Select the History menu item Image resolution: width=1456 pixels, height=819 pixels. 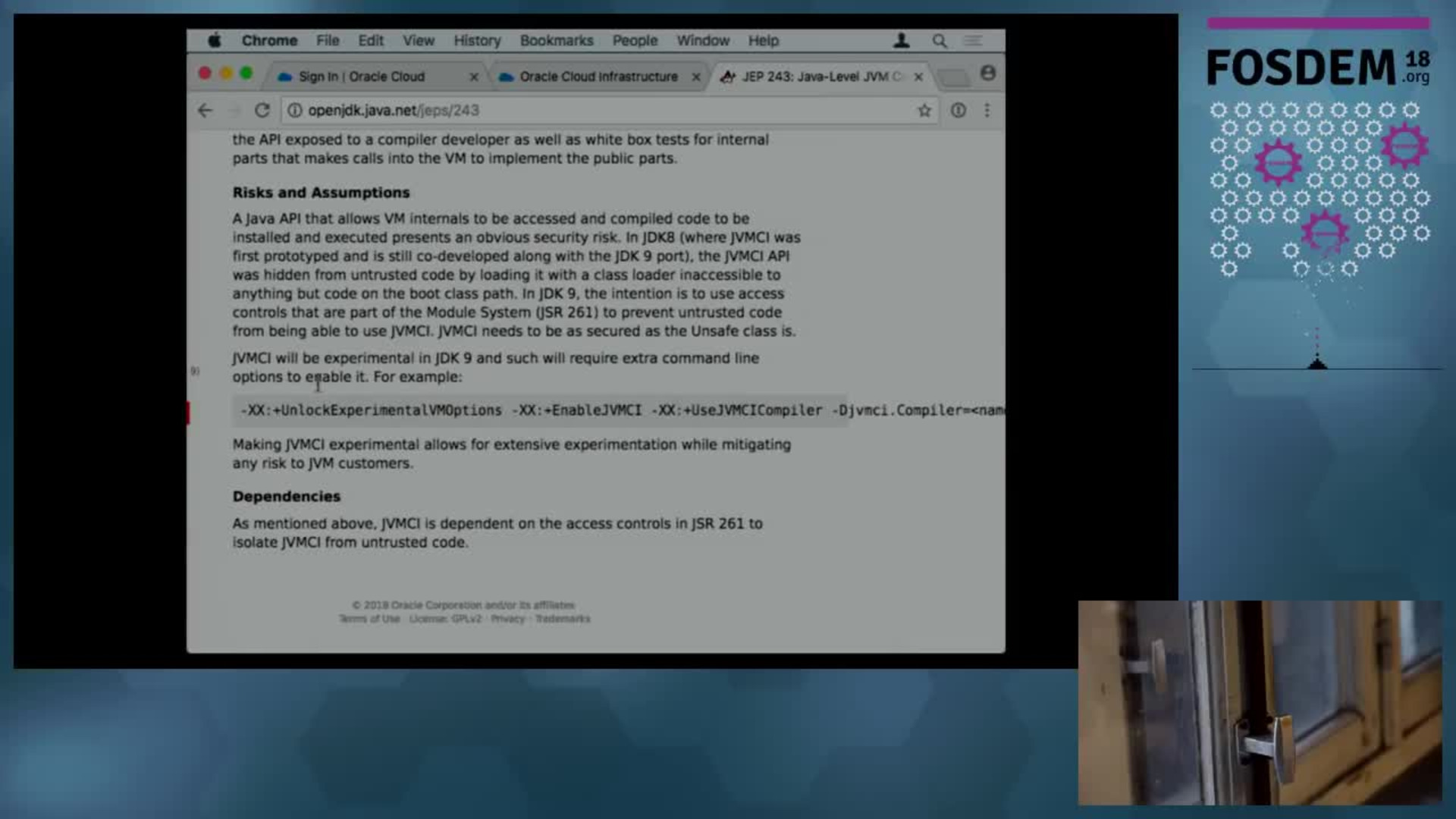(477, 40)
